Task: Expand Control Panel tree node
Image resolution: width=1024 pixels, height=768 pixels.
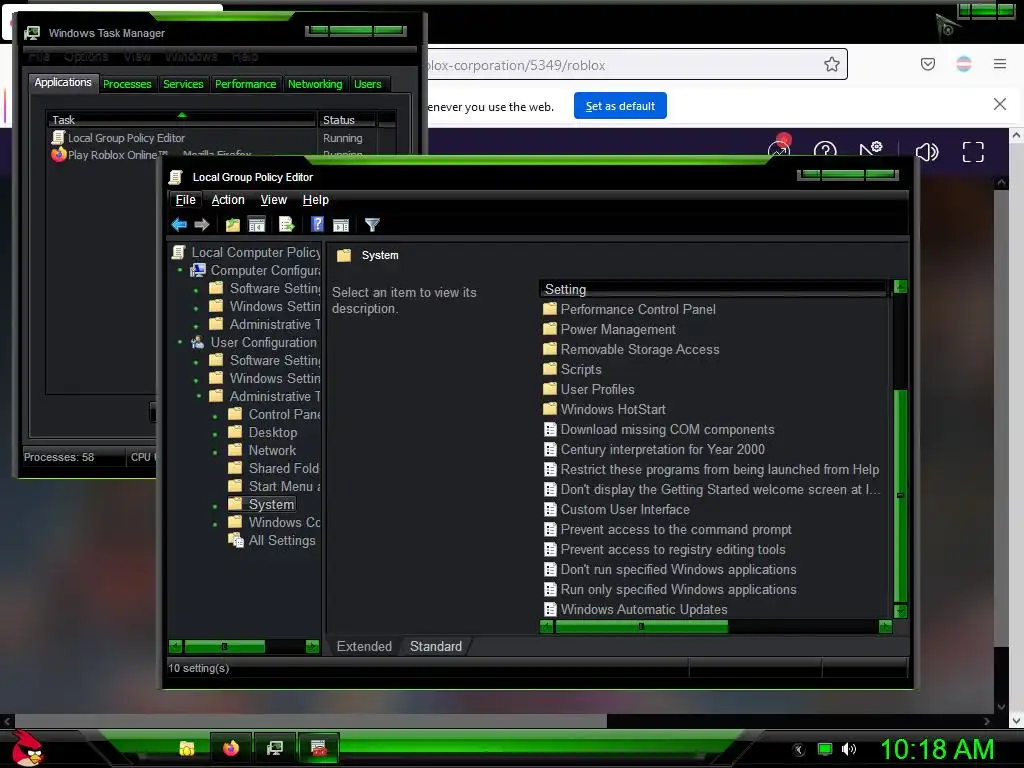Action: (x=215, y=415)
